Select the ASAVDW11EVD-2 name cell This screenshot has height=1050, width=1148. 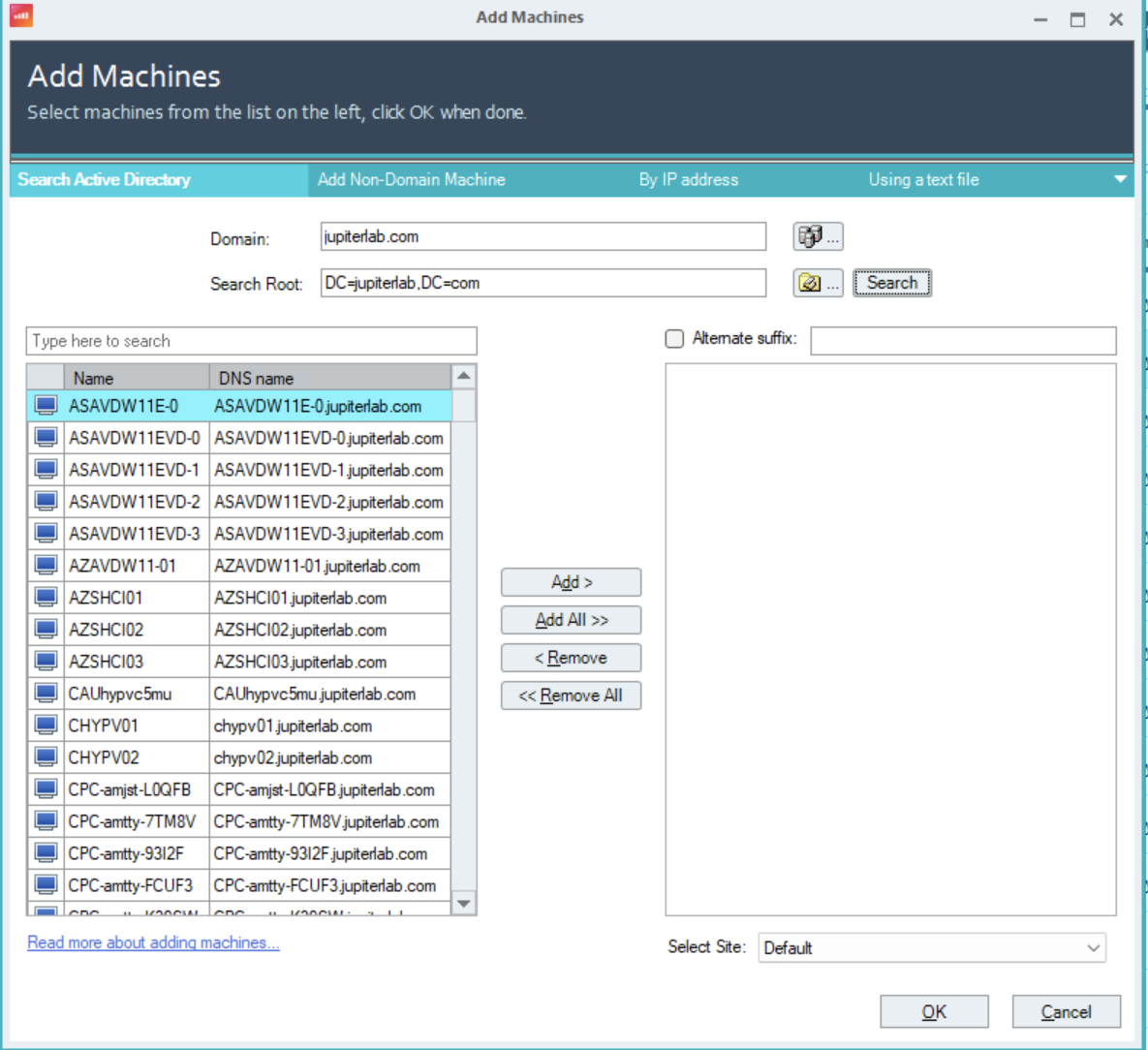click(x=137, y=502)
